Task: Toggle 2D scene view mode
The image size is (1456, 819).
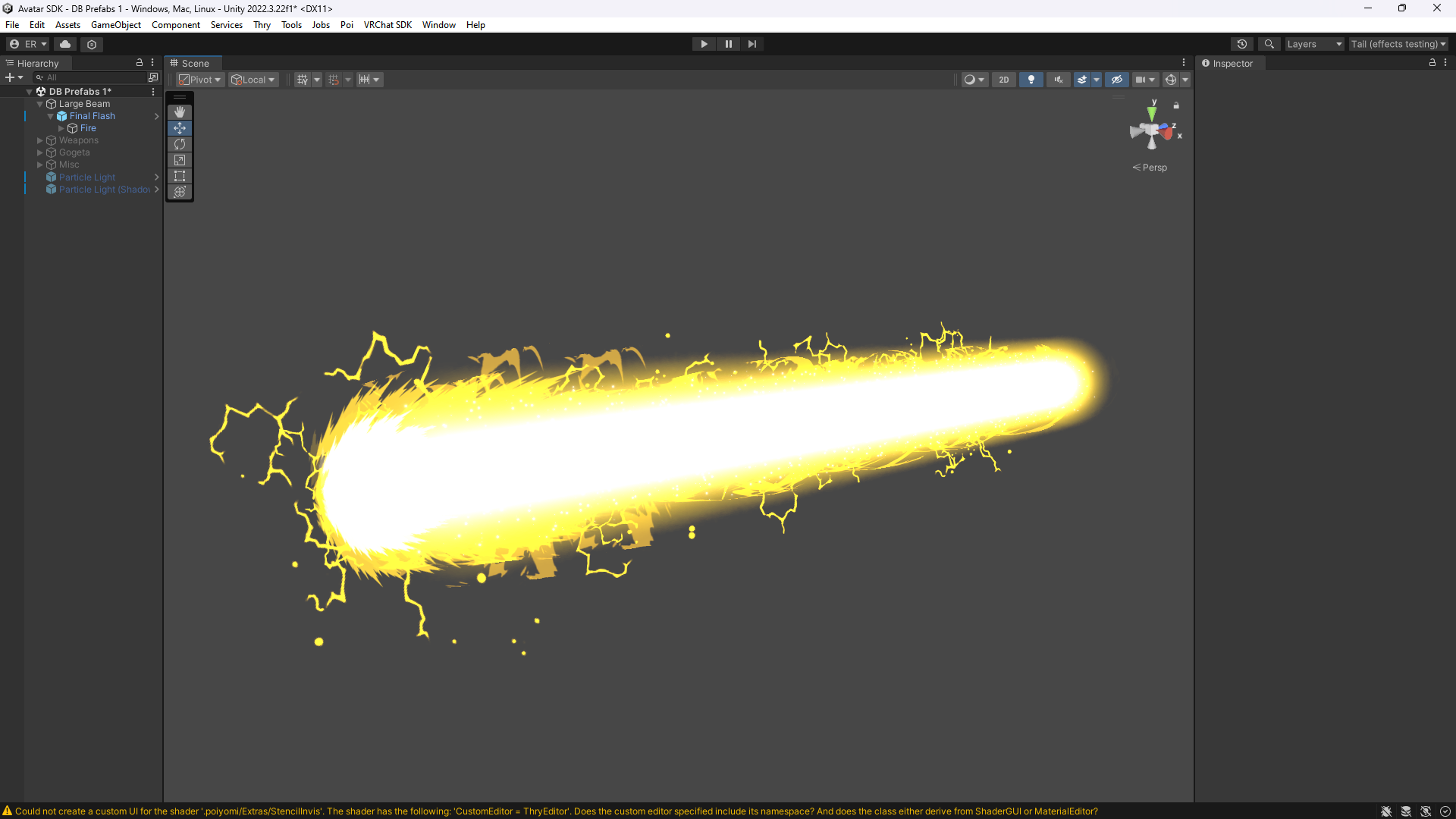Action: (x=1003, y=80)
